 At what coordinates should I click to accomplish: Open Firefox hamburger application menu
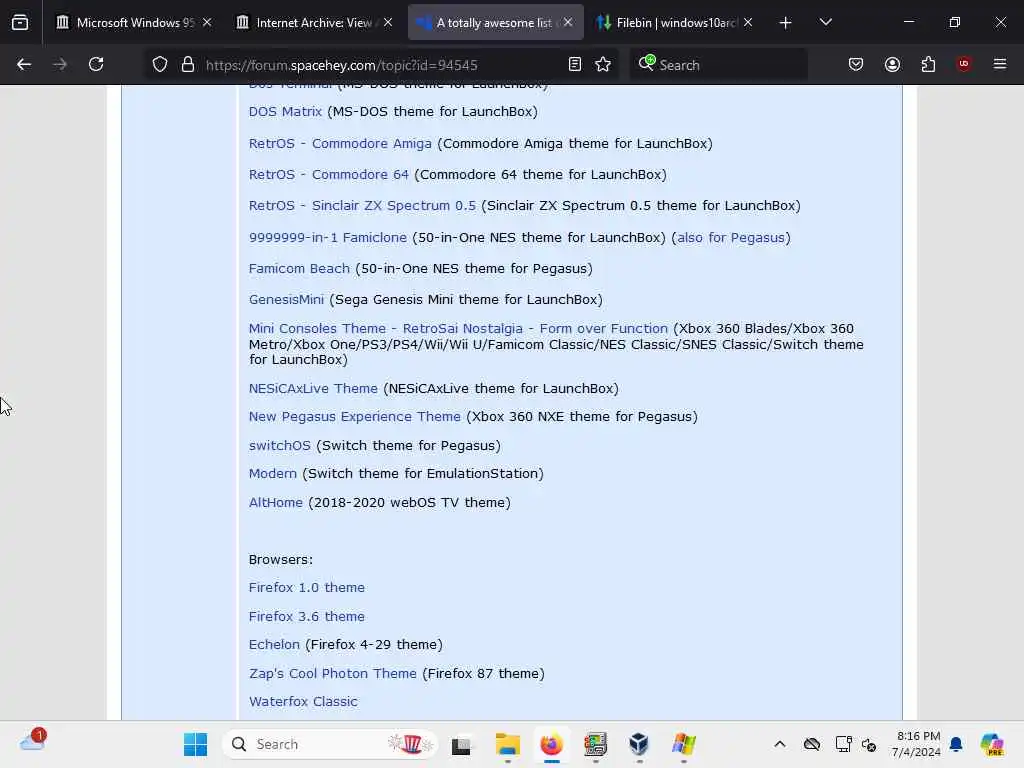click(x=1000, y=64)
